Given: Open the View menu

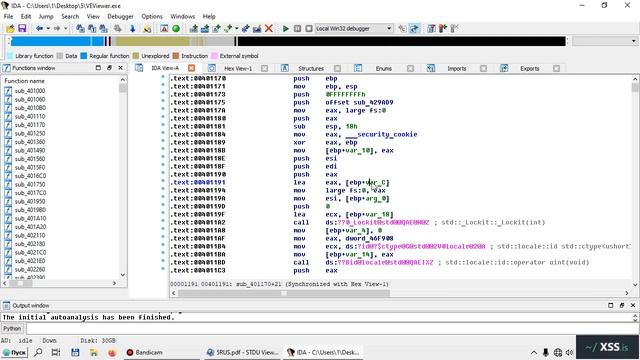Looking at the screenshot, I should (x=93, y=16).
